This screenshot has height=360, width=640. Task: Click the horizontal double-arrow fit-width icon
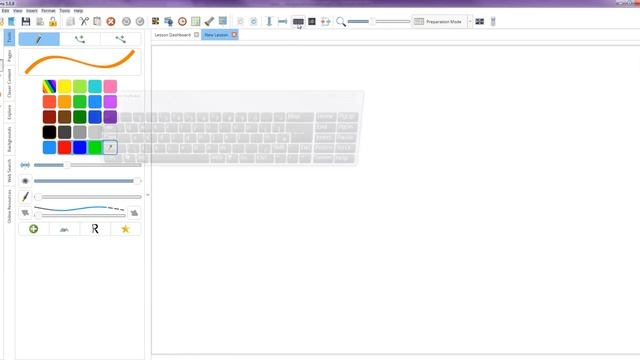pos(282,21)
